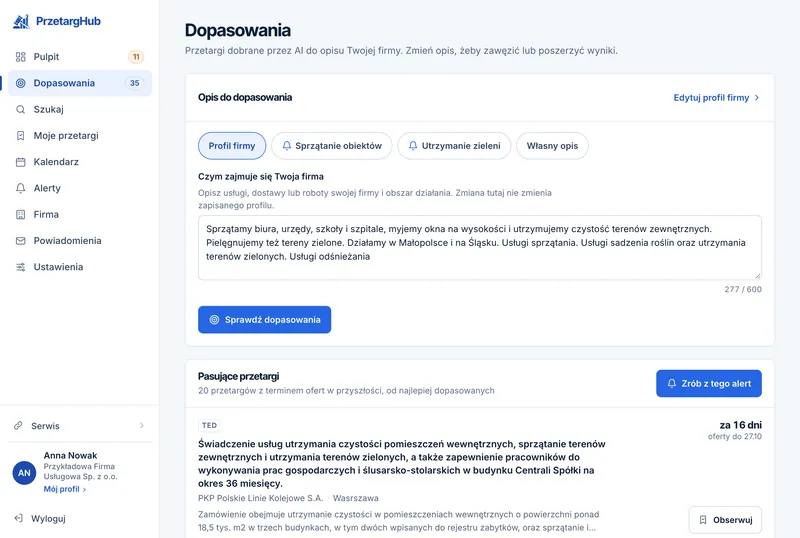The width and height of the screenshot is (800, 538).
Task: Click the PrzetargHub logo icon
Action: 21,21
